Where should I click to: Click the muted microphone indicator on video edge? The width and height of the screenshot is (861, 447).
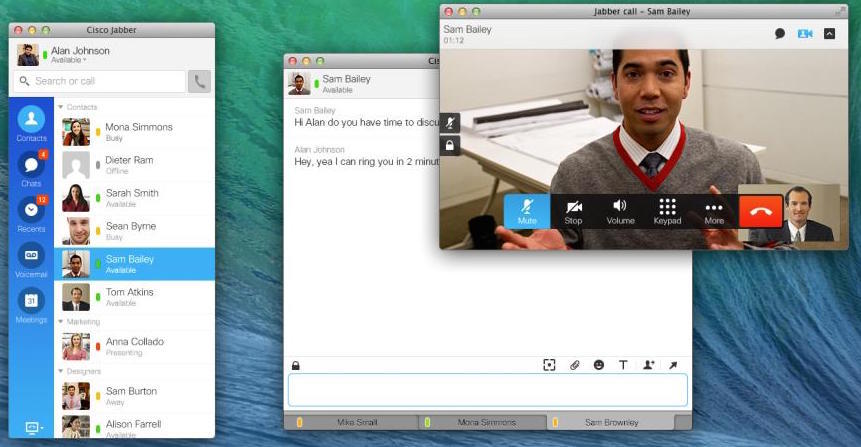[x=450, y=122]
